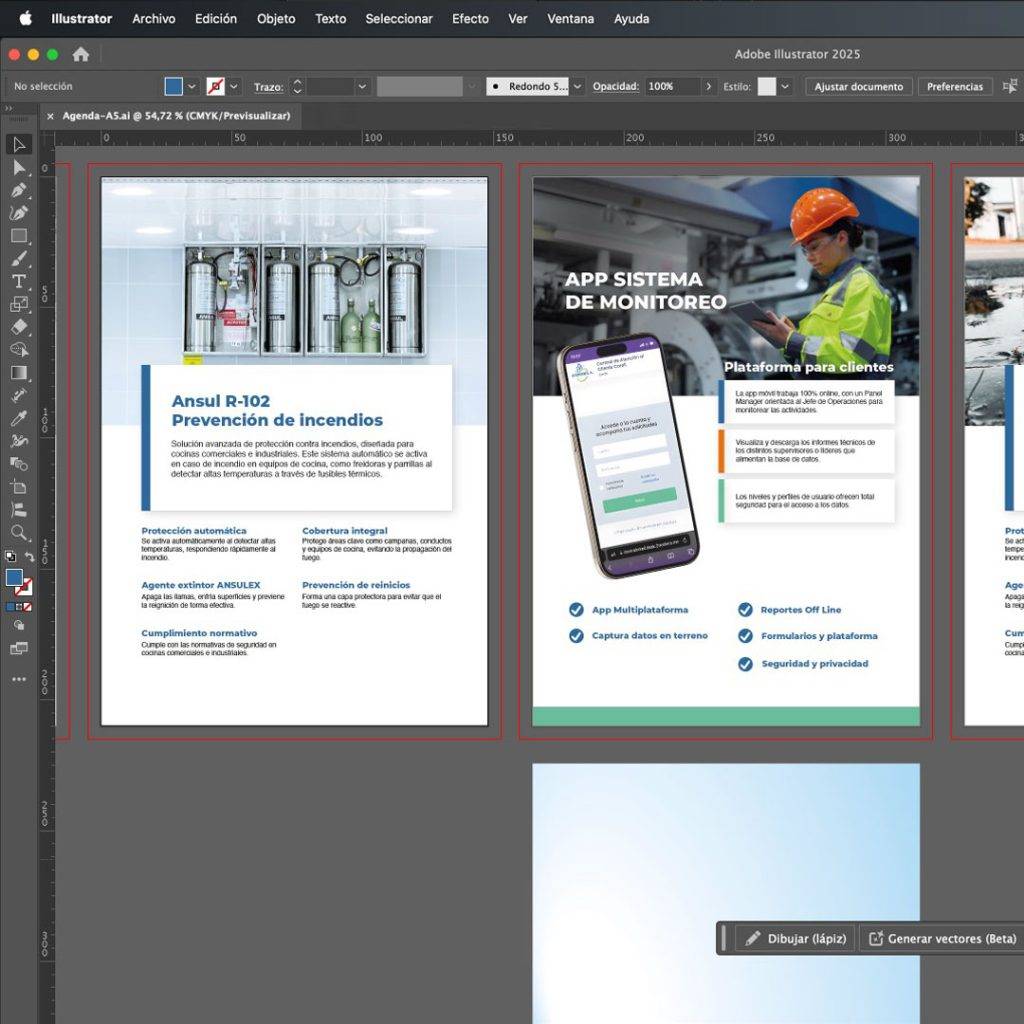The width and height of the screenshot is (1024, 1024).
Task: Open the Opacidad transparency panel link
Action: click(x=616, y=86)
